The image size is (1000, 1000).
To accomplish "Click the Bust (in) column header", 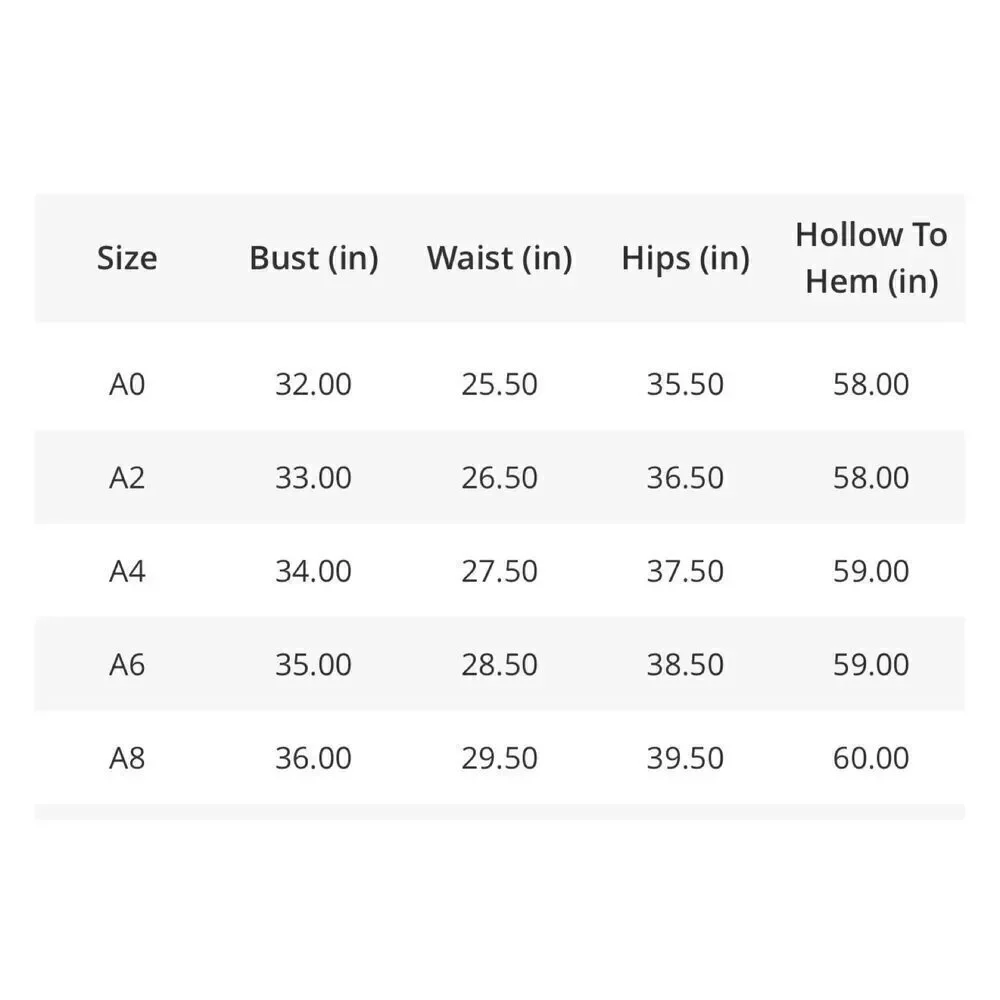I will coord(314,258).
